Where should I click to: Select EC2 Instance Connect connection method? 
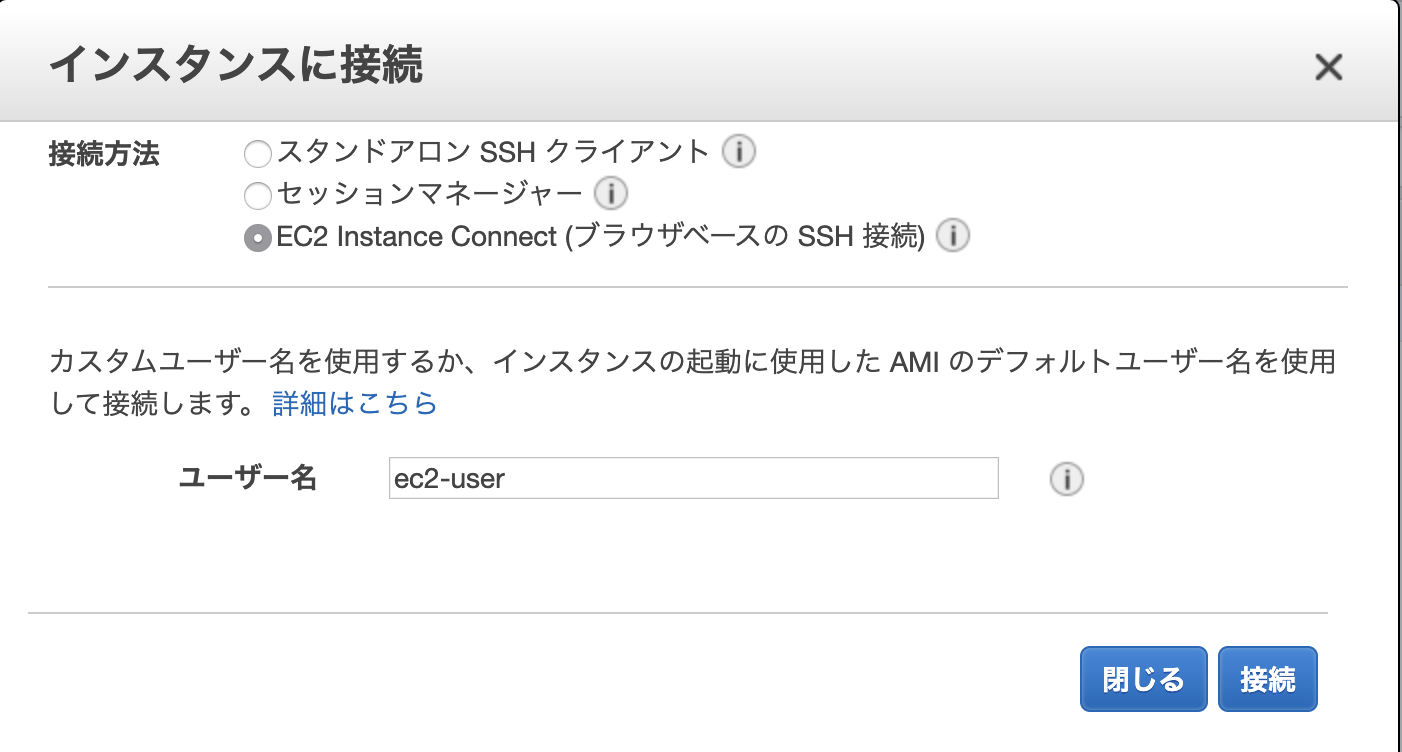point(257,237)
